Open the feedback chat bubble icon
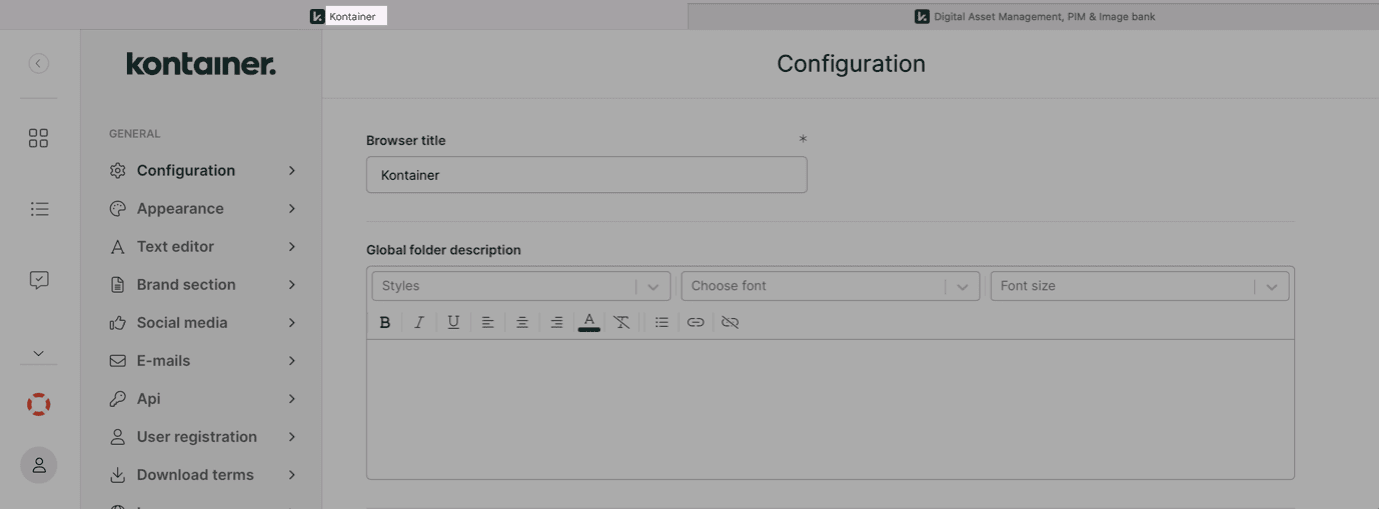 (x=39, y=281)
